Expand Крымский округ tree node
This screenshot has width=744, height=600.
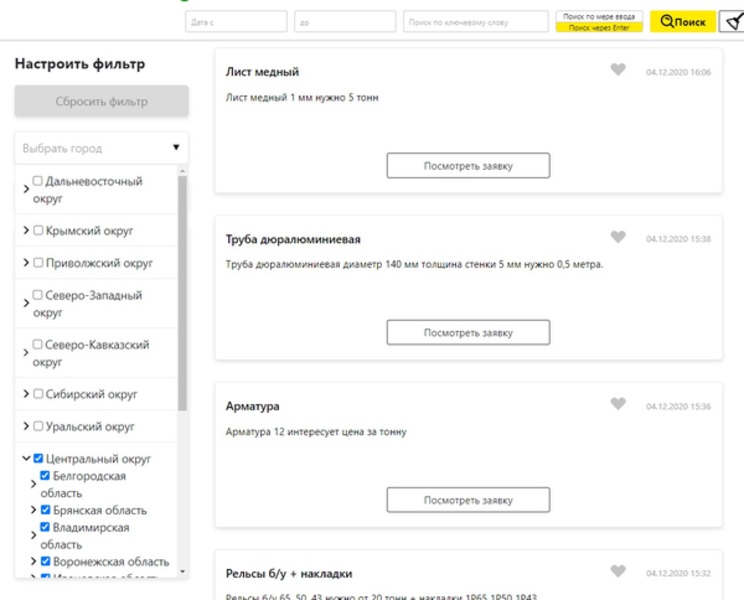pos(26,230)
